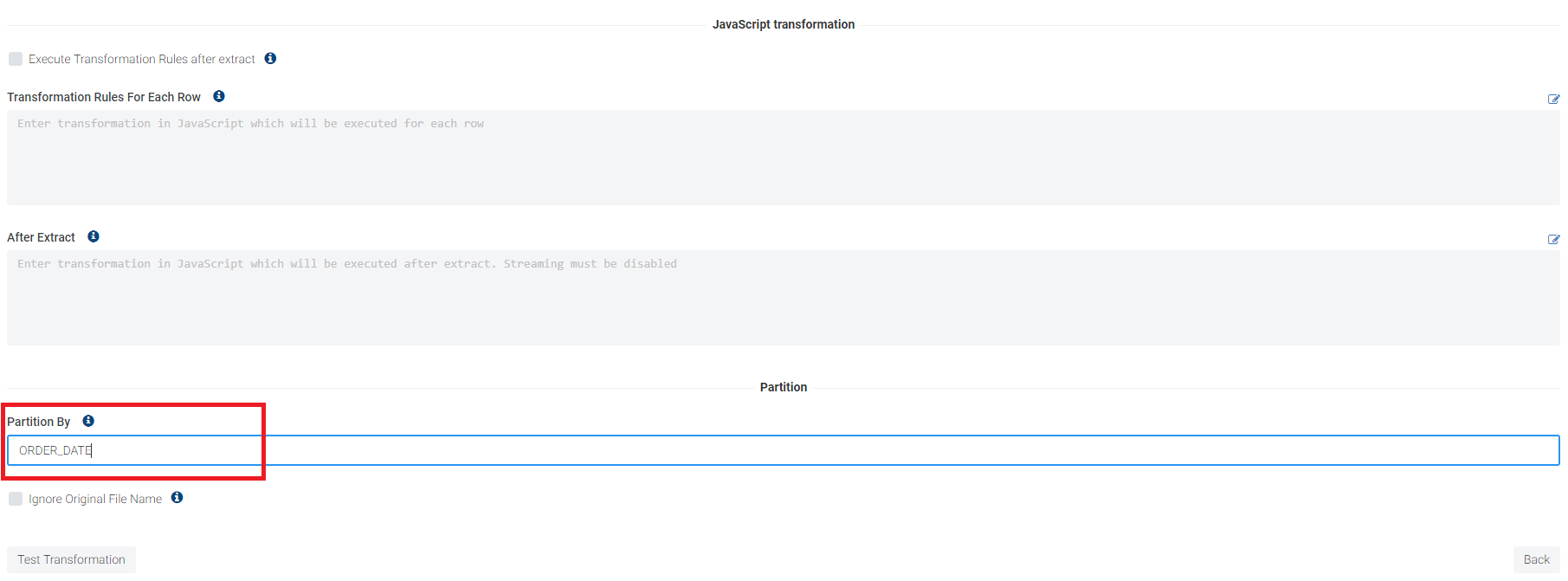This screenshot has width=1568, height=581.
Task: Focus the After Extract JavaScript textarea
Action: [x=783, y=298]
